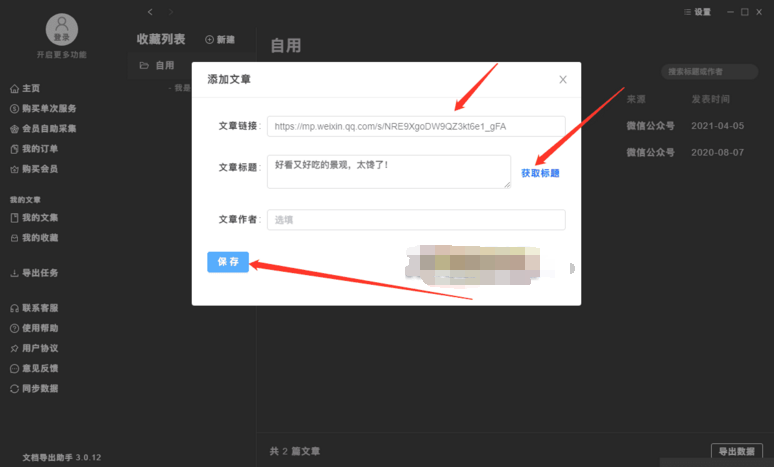The image size is (774, 467).
Task: Click the 发表时间 column header
Action: 710,99
